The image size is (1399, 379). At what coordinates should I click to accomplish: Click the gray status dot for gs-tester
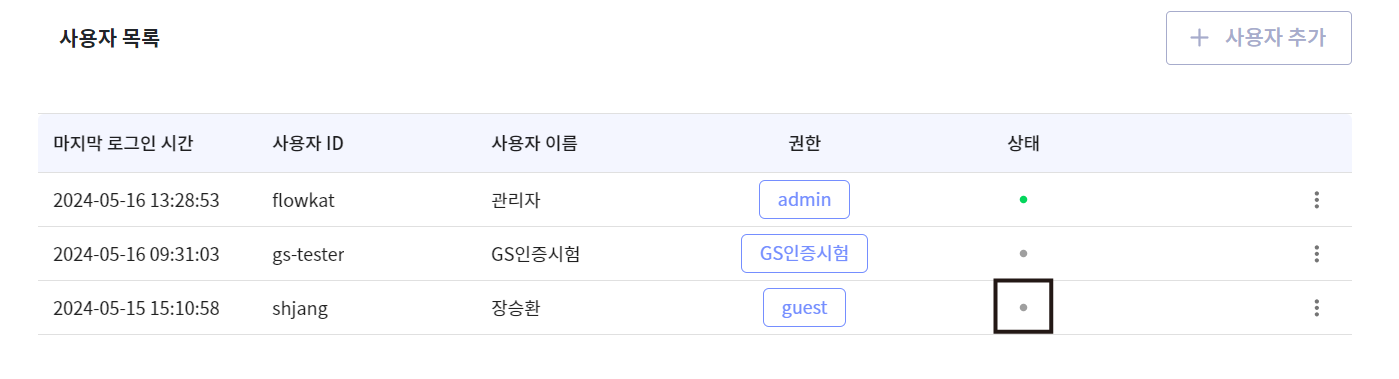coord(1023,254)
